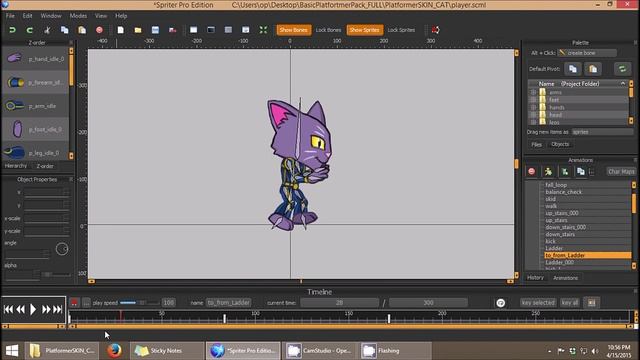Click the third icon in Animations toolbar

point(564,171)
